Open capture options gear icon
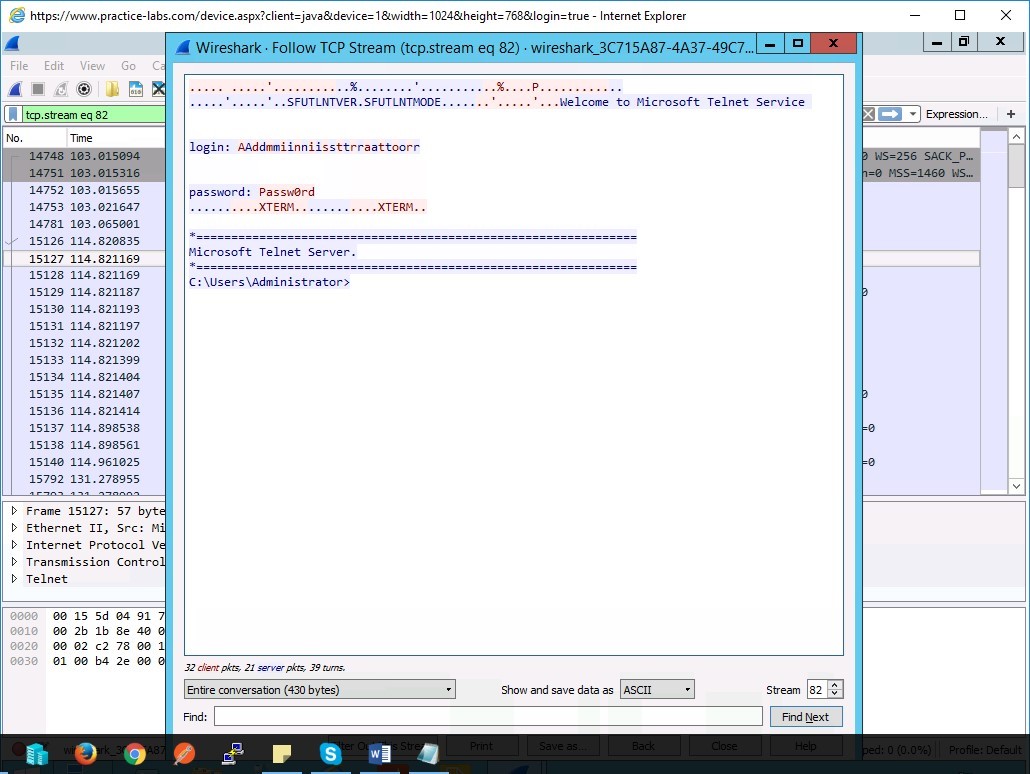This screenshot has width=1030, height=774. coord(84,89)
